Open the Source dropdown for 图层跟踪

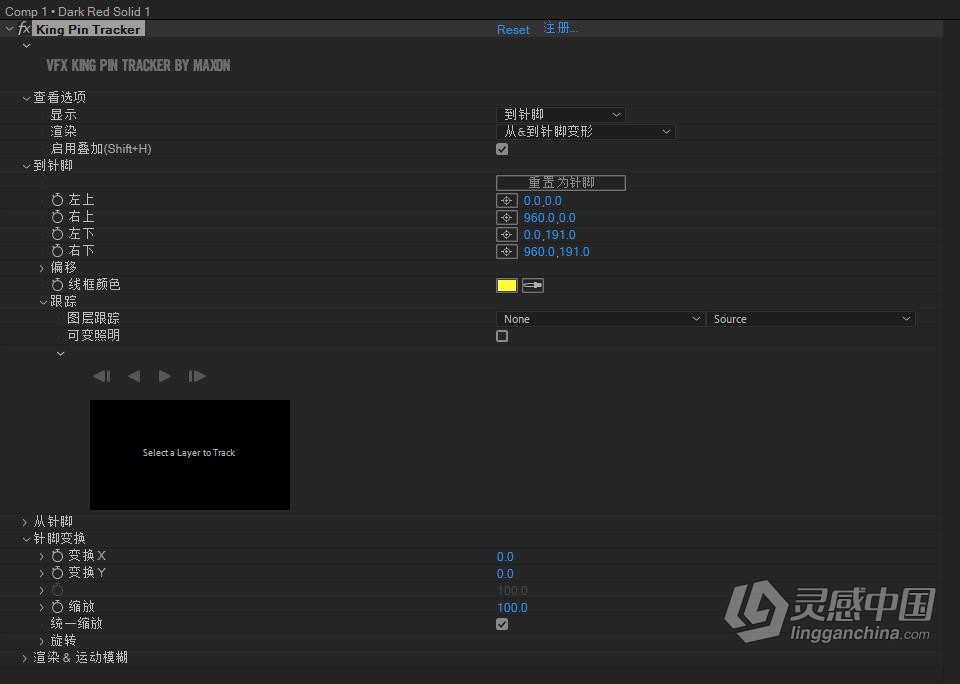[x=811, y=319]
